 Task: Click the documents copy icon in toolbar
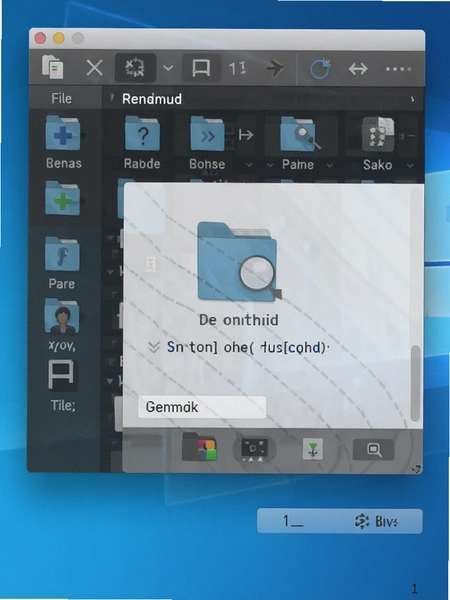pos(52,67)
